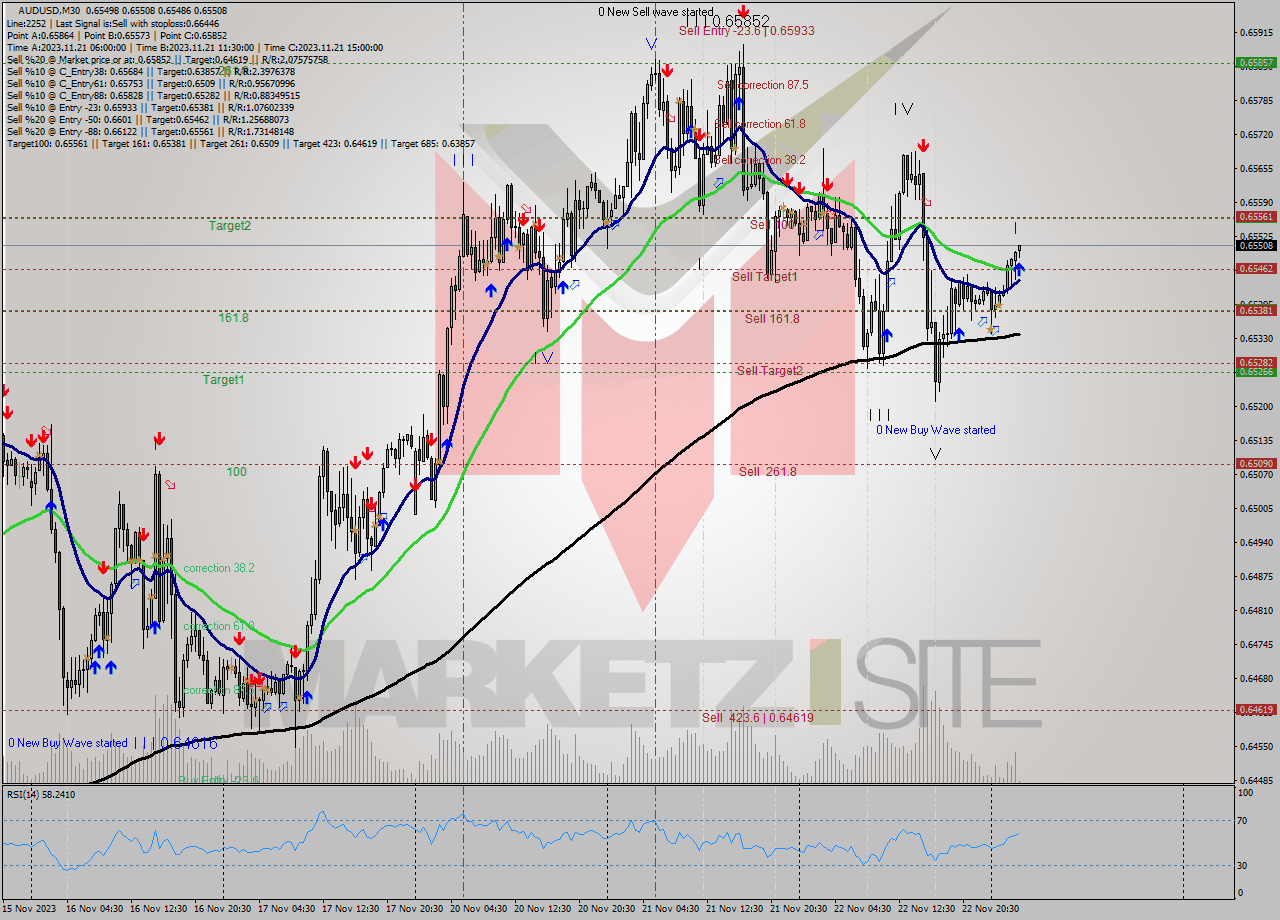Click the green price tag 0.65266

pyautogui.click(x=1256, y=371)
